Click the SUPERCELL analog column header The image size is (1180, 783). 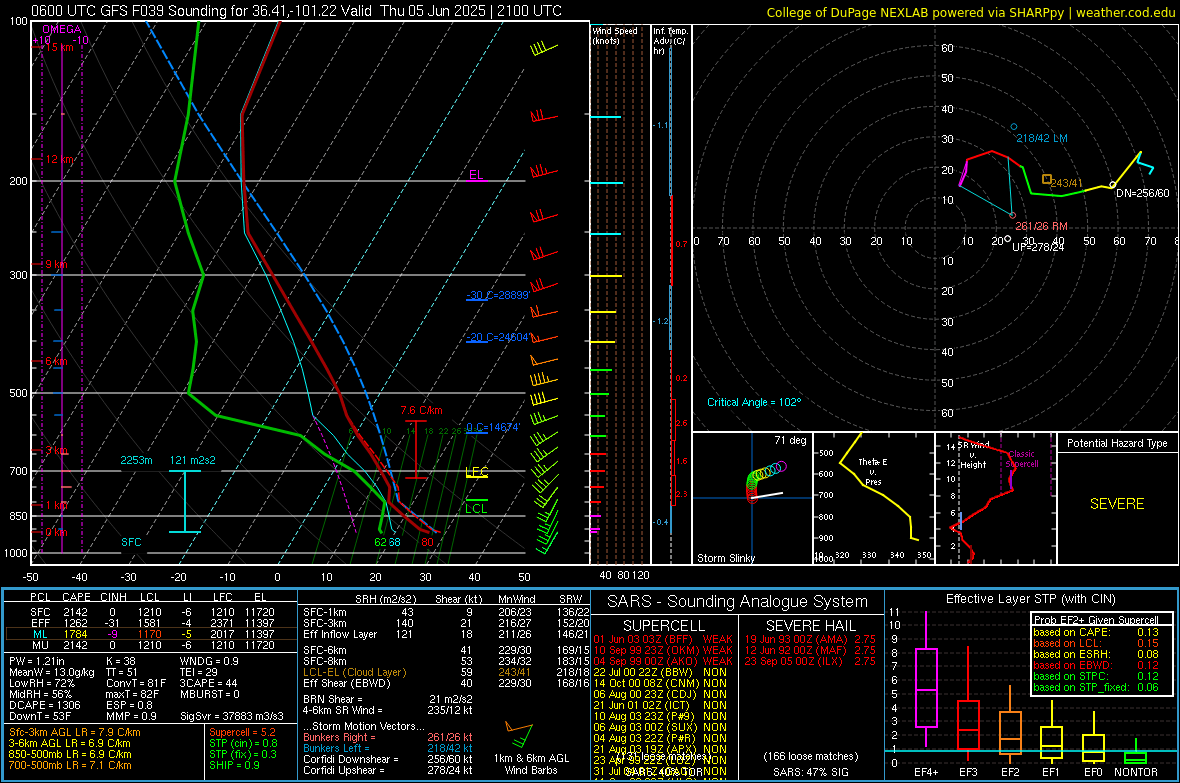(x=664, y=626)
